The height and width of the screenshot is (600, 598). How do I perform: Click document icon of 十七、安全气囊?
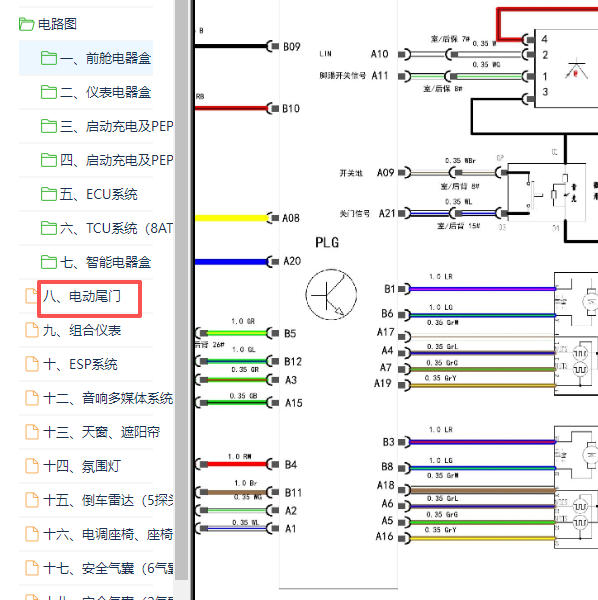point(32,568)
